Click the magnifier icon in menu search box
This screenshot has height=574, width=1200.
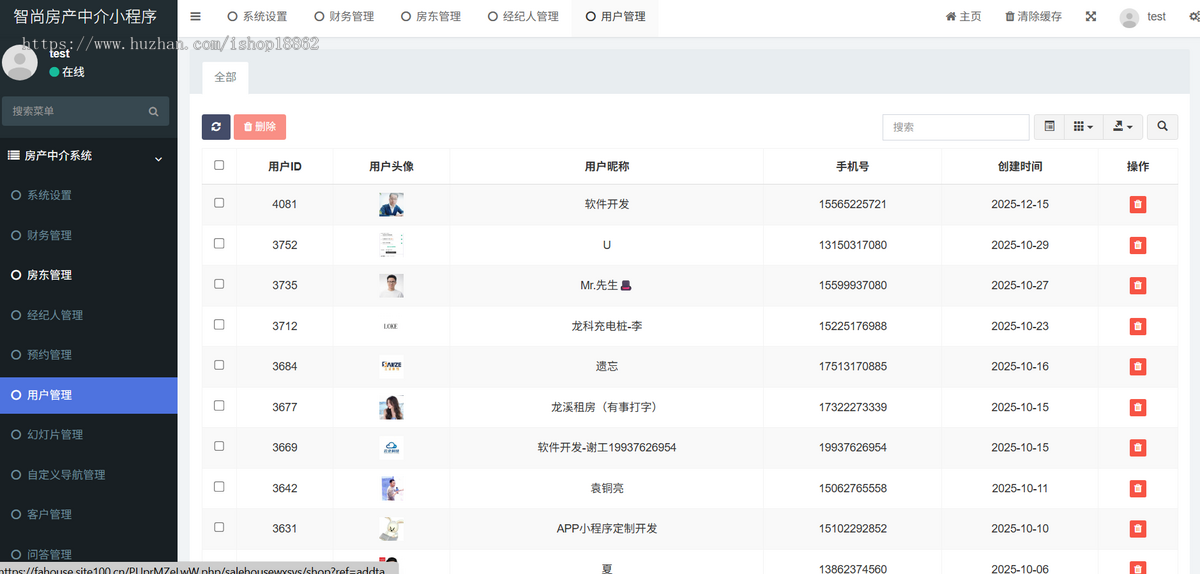click(x=153, y=112)
